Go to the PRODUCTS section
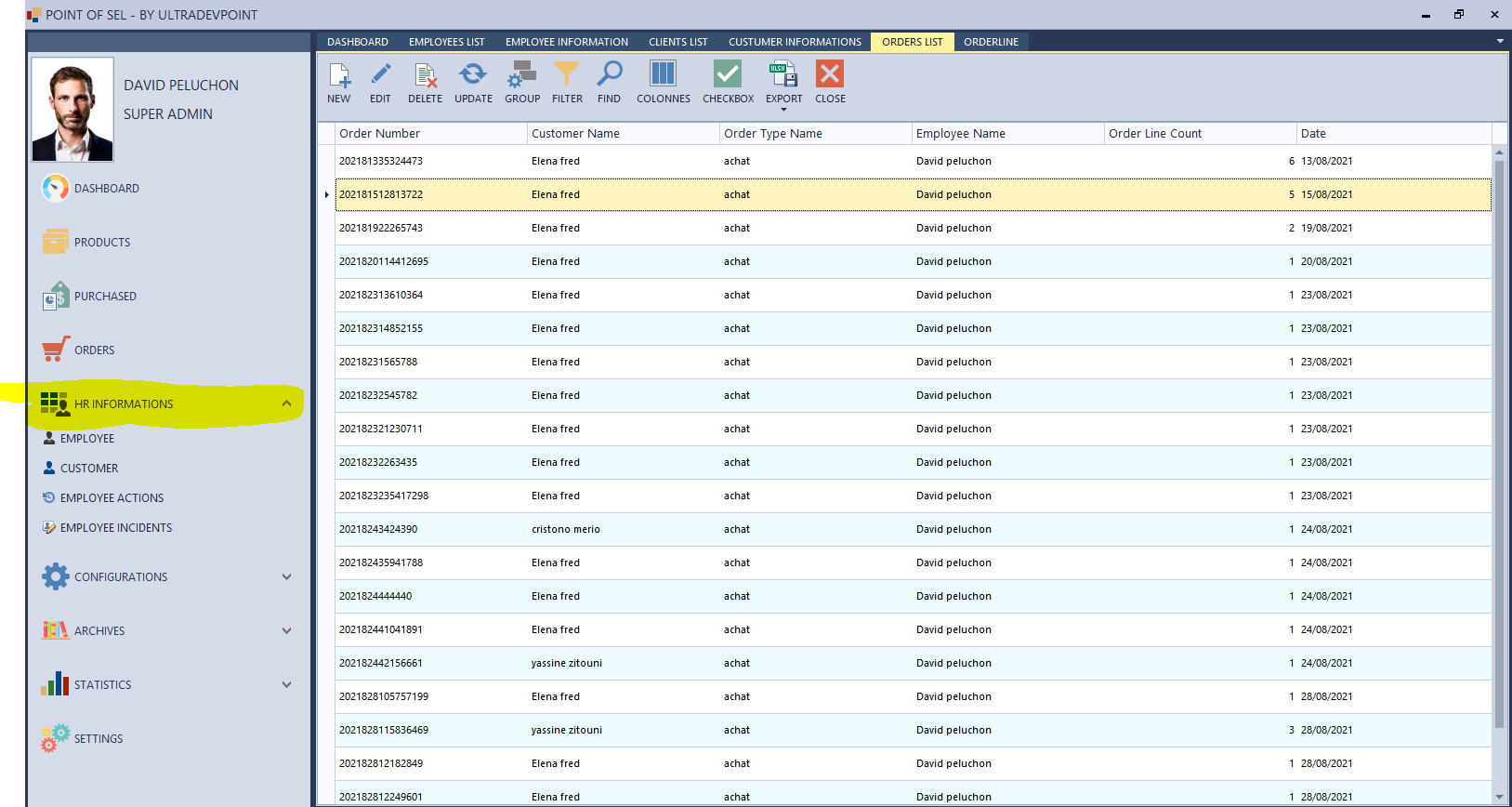 [102, 243]
